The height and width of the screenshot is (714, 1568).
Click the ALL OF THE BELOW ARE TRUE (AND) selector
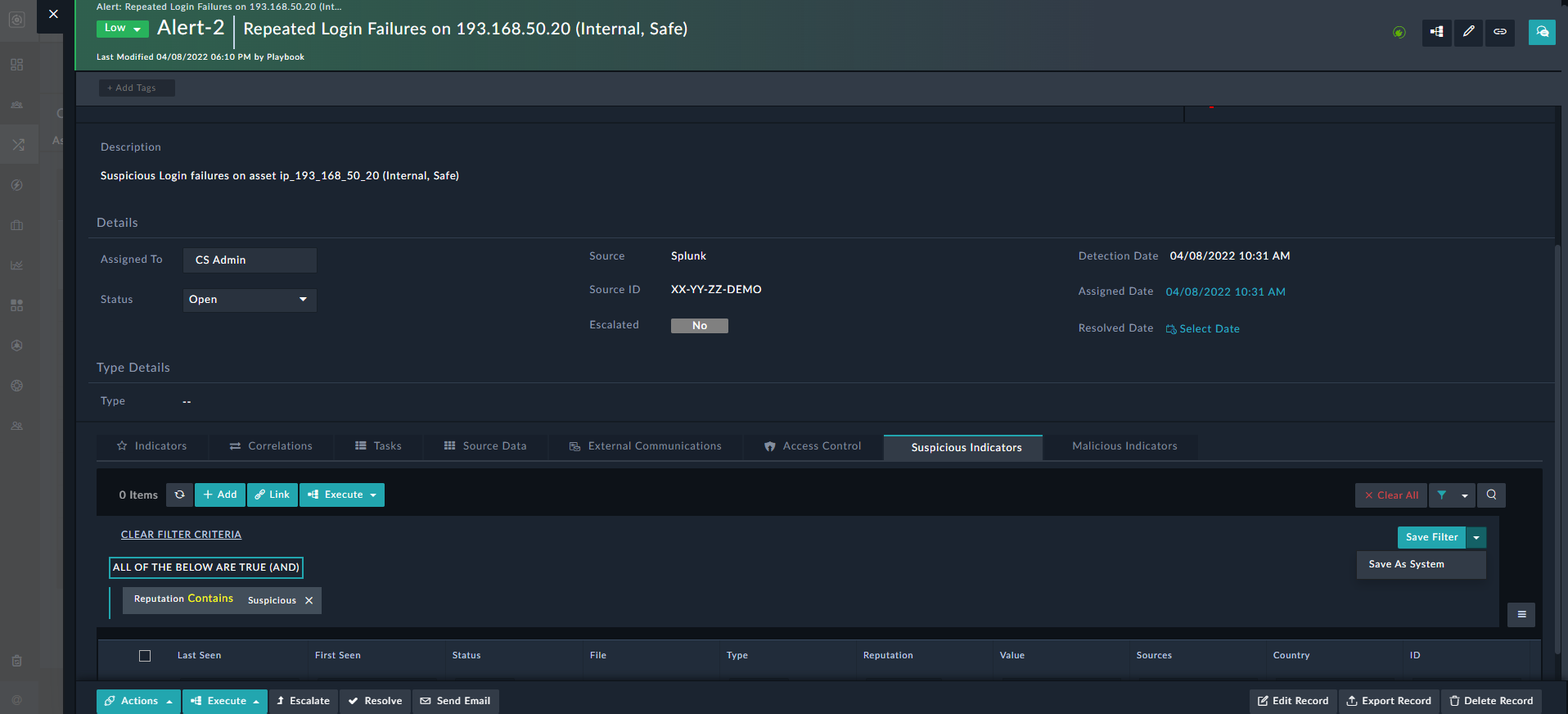206,567
